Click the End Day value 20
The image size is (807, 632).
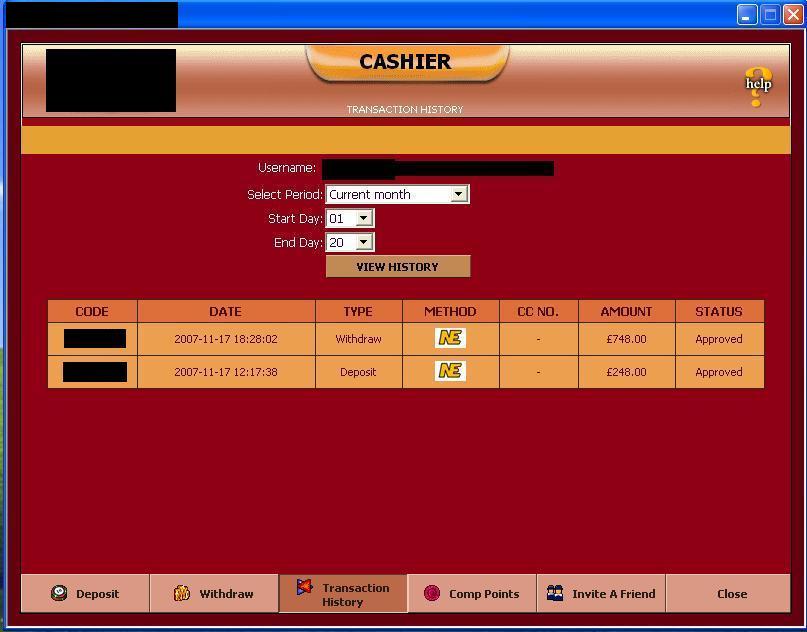tap(337, 243)
